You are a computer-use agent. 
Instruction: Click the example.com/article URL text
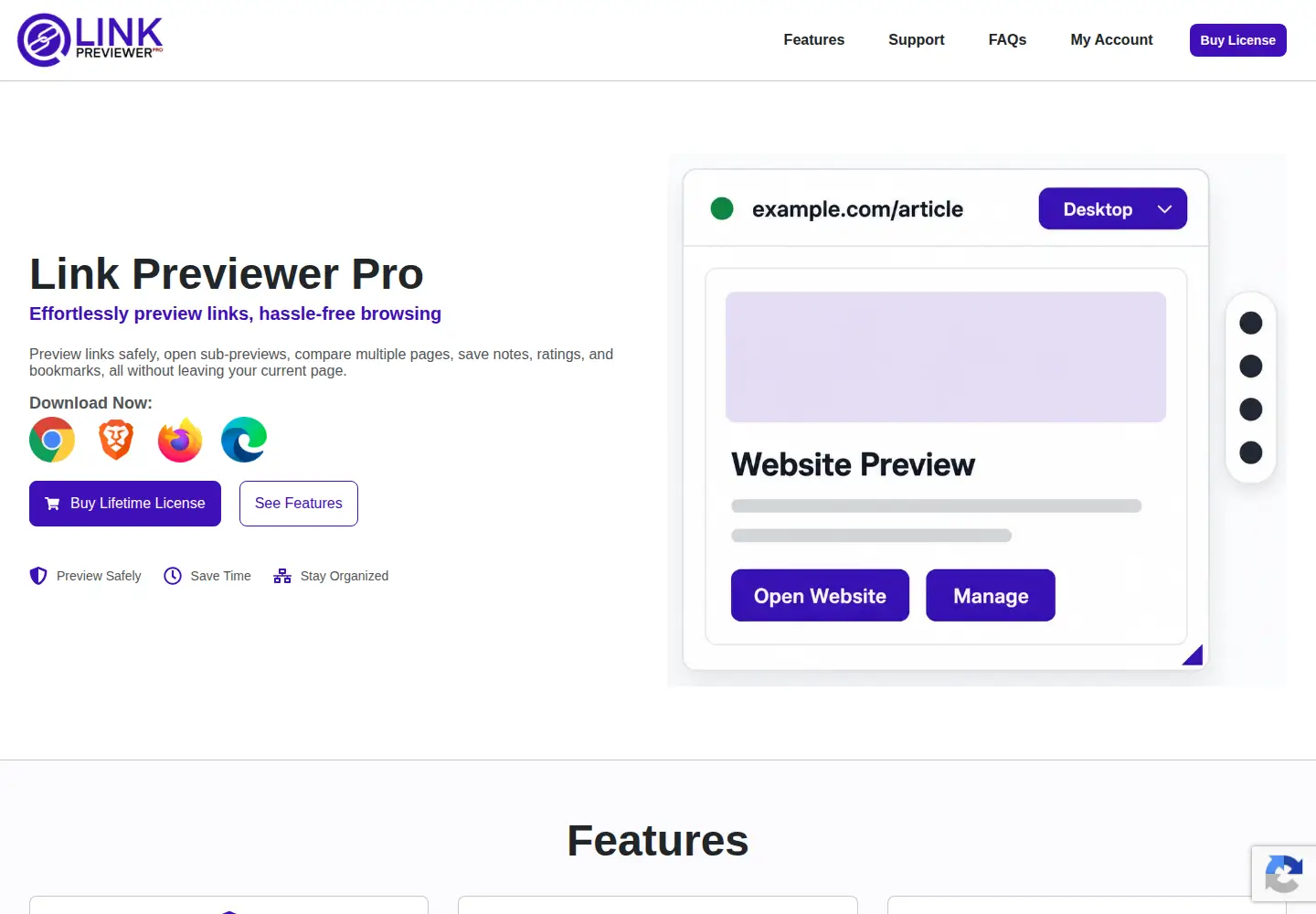tap(857, 209)
